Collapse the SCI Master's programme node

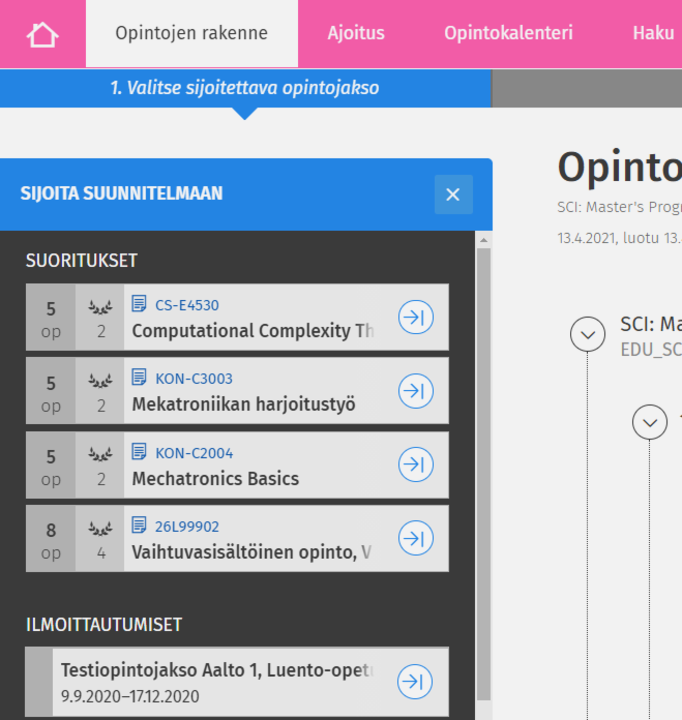click(x=587, y=333)
